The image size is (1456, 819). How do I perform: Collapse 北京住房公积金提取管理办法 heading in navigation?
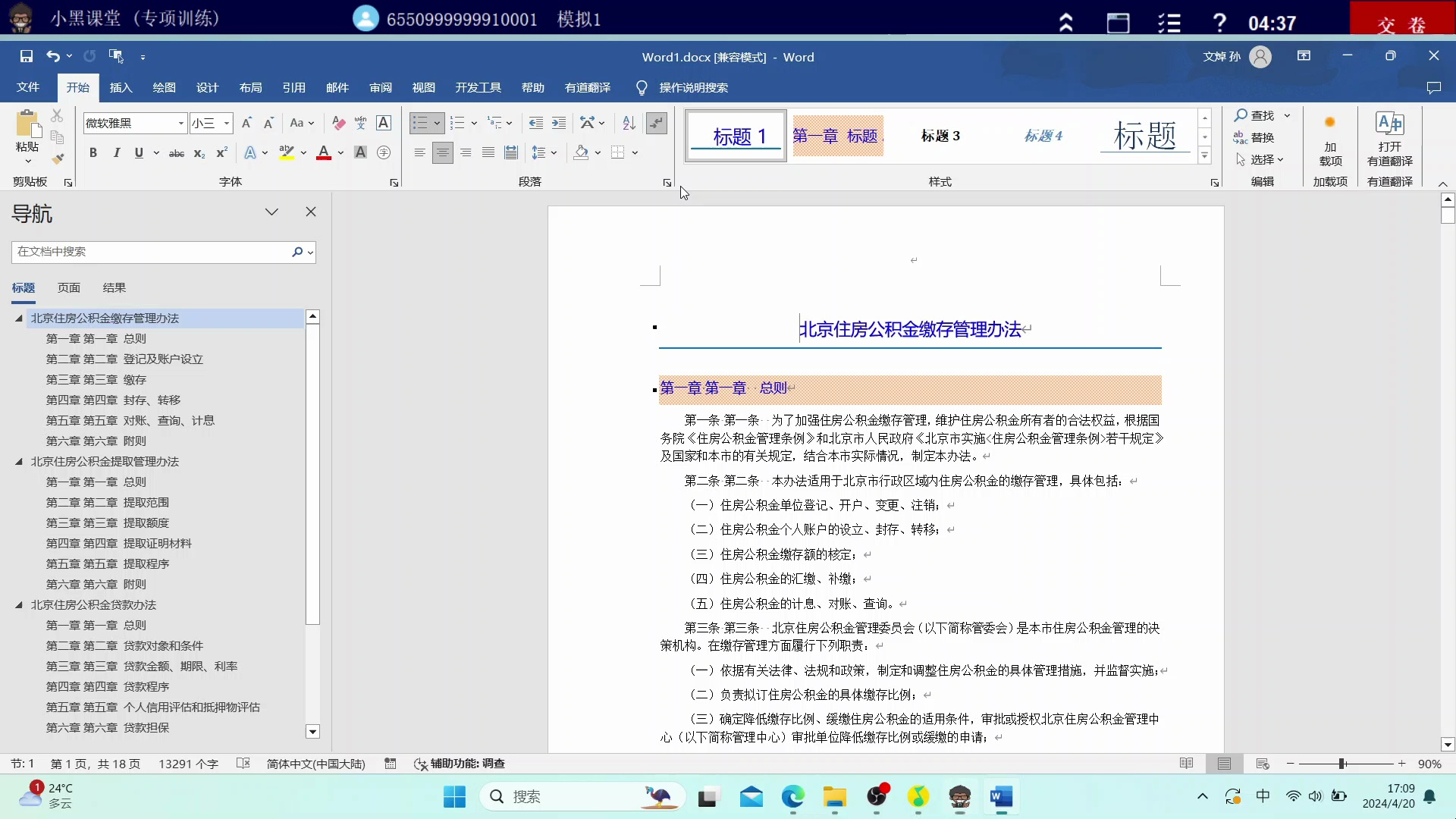click(19, 462)
